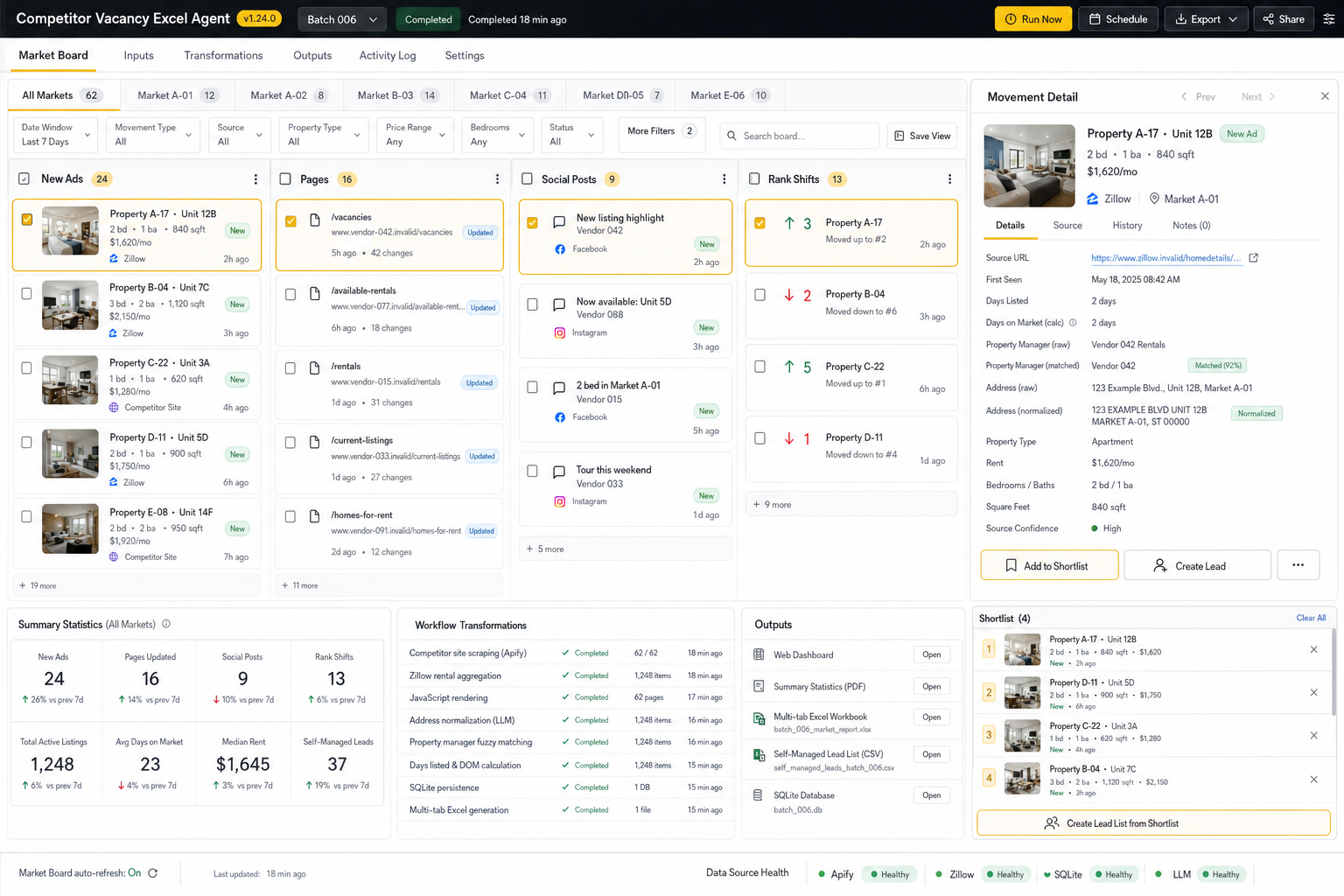Click the Web Dashboard output icon

[x=759, y=654]
